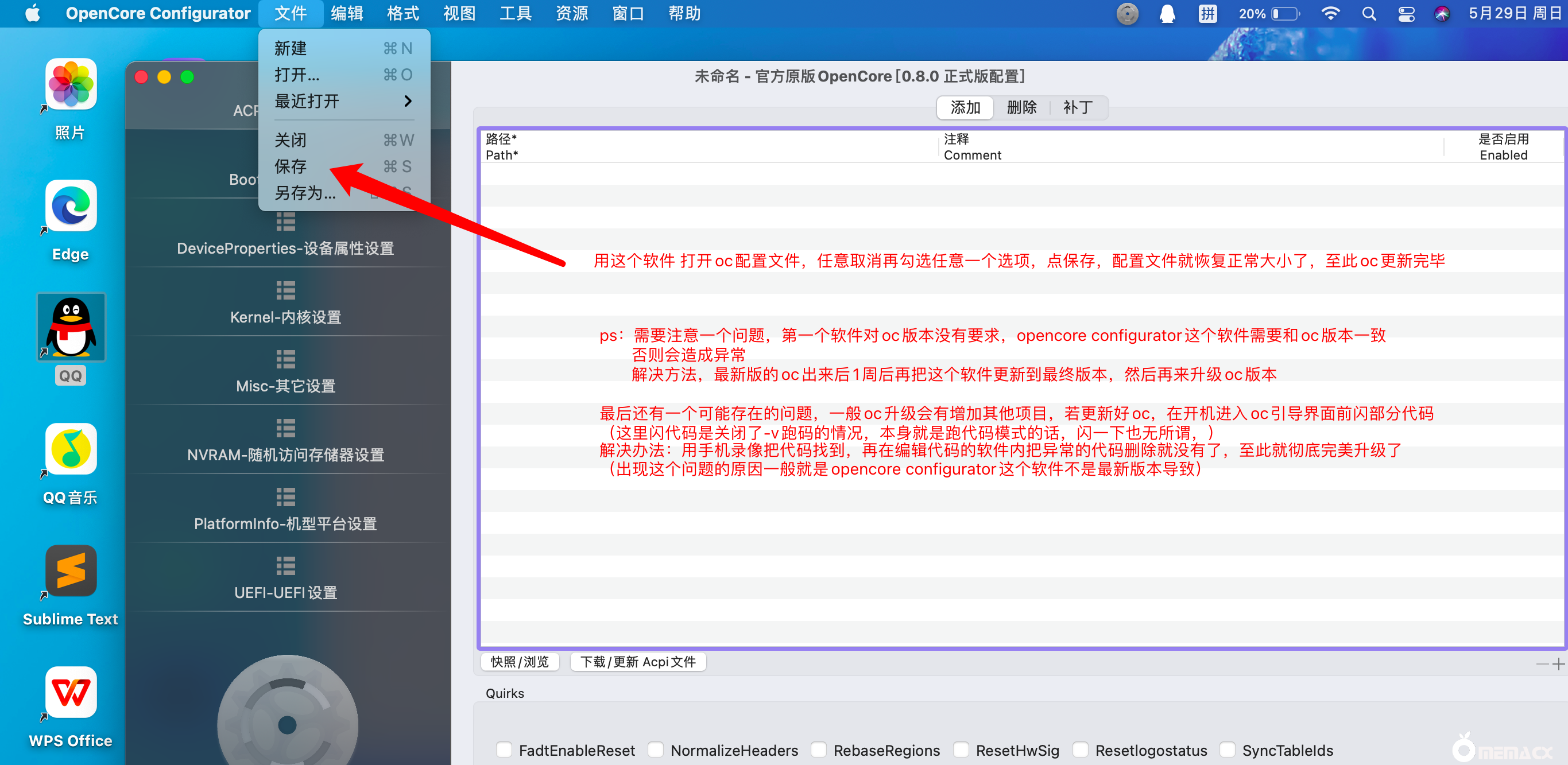Open NVRAM settings section icon
The width and height of the screenshot is (1568, 765).
point(285,429)
